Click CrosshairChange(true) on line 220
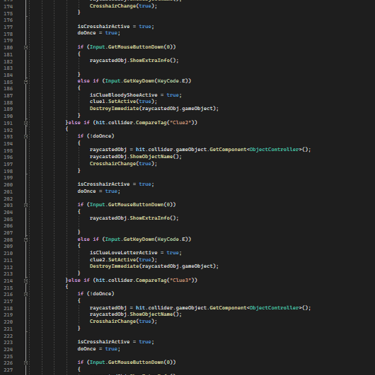375x375 pixels. (123, 321)
